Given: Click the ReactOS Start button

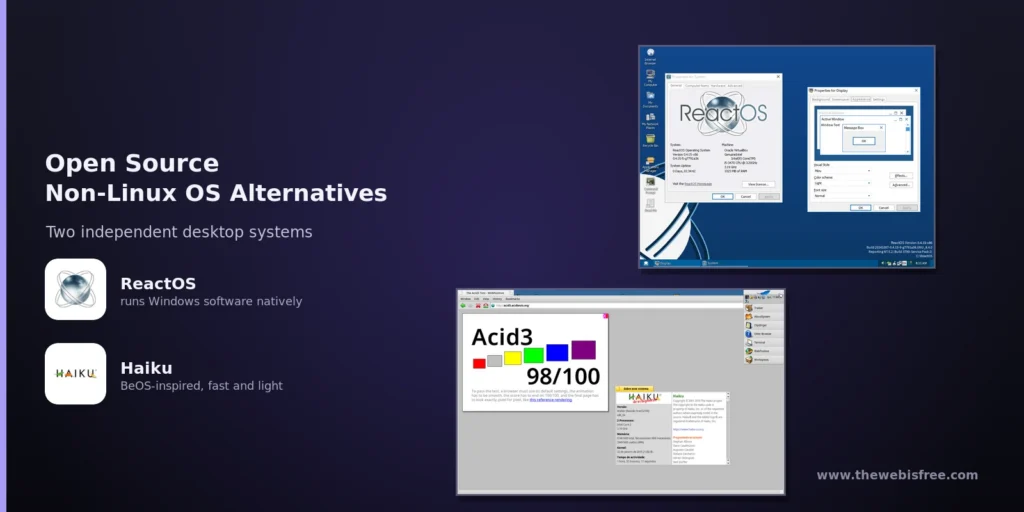Looking at the screenshot, I should 646,263.
